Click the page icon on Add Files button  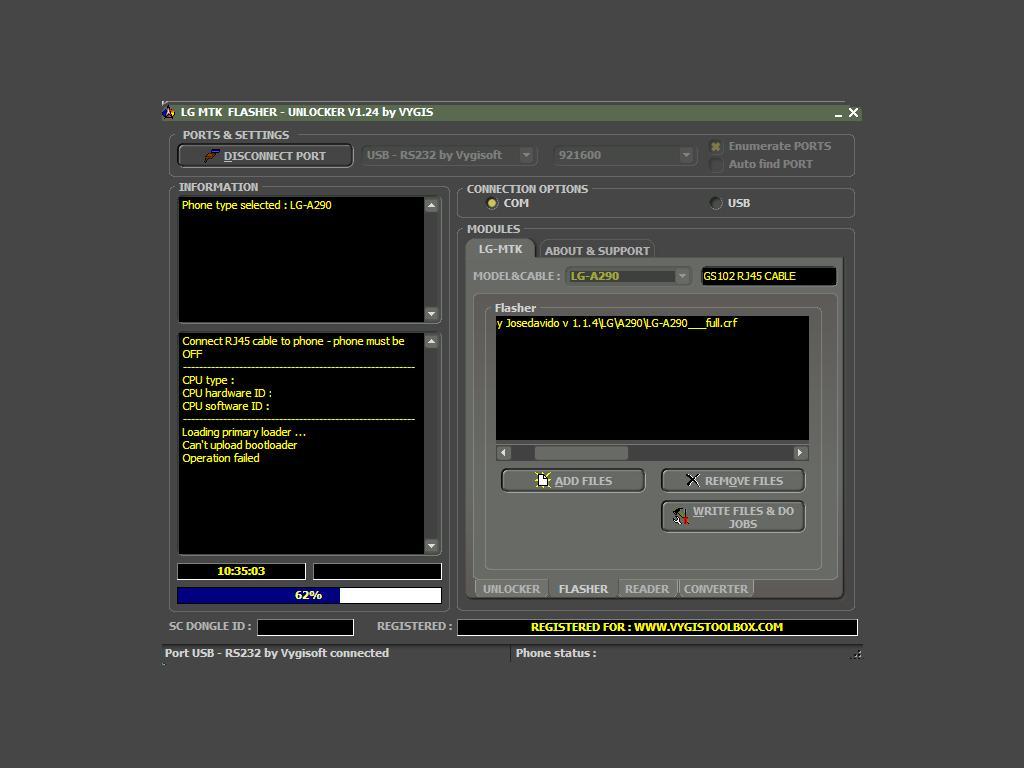tap(543, 481)
